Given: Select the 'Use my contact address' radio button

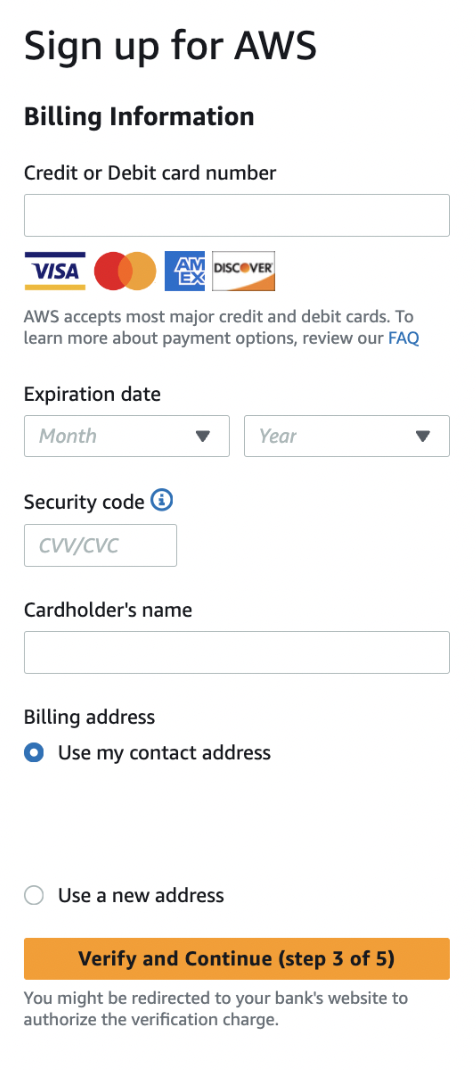Looking at the screenshot, I should pyautogui.click(x=34, y=753).
